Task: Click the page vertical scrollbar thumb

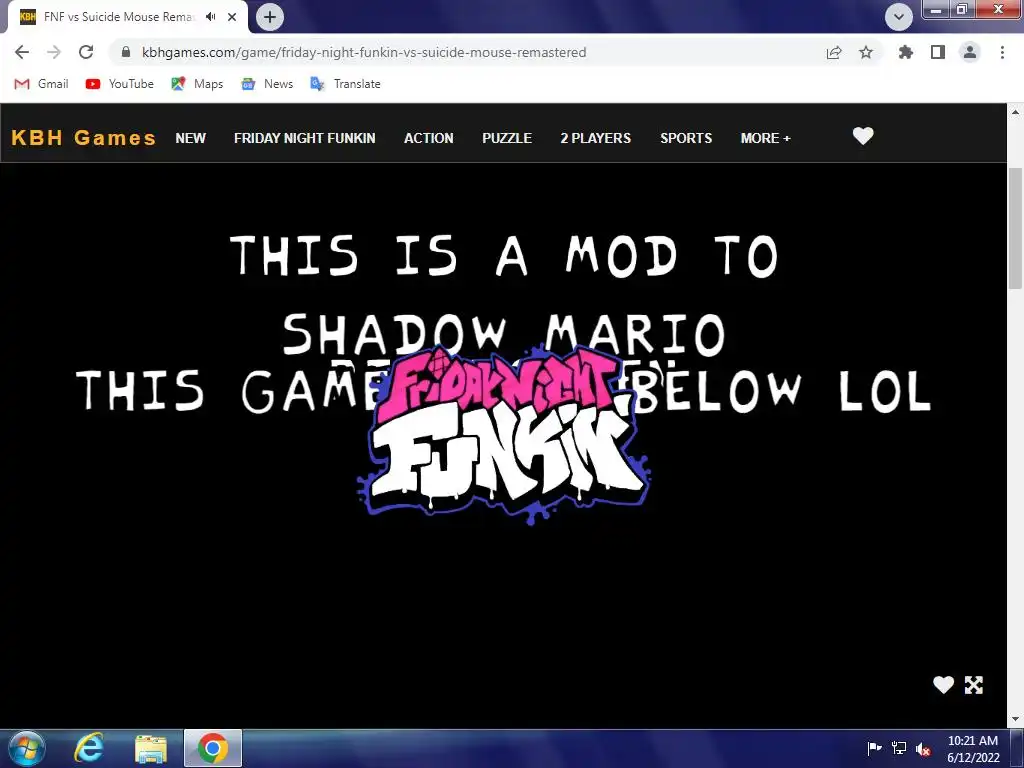Action: [x=1016, y=227]
